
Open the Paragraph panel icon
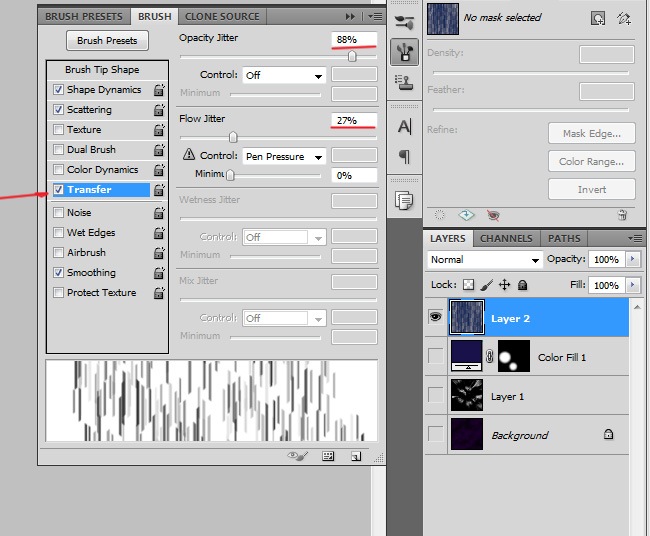[x=405, y=156]
